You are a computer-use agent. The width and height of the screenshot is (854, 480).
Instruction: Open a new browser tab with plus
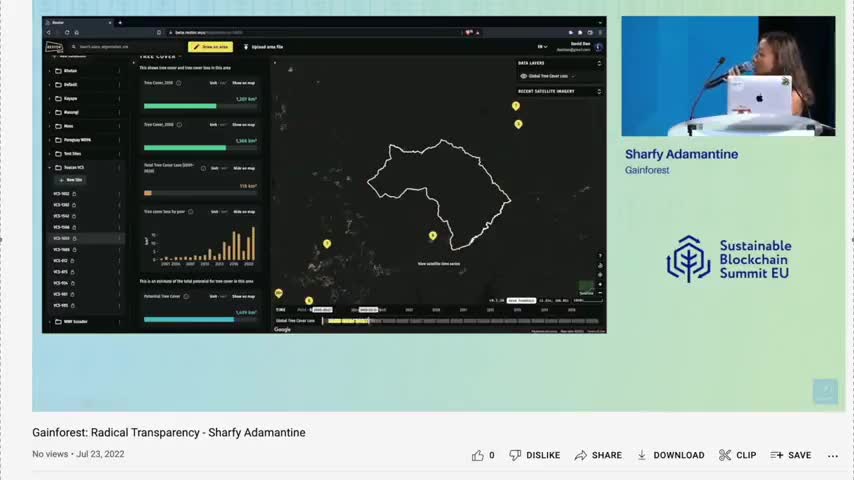coord(120,23)
